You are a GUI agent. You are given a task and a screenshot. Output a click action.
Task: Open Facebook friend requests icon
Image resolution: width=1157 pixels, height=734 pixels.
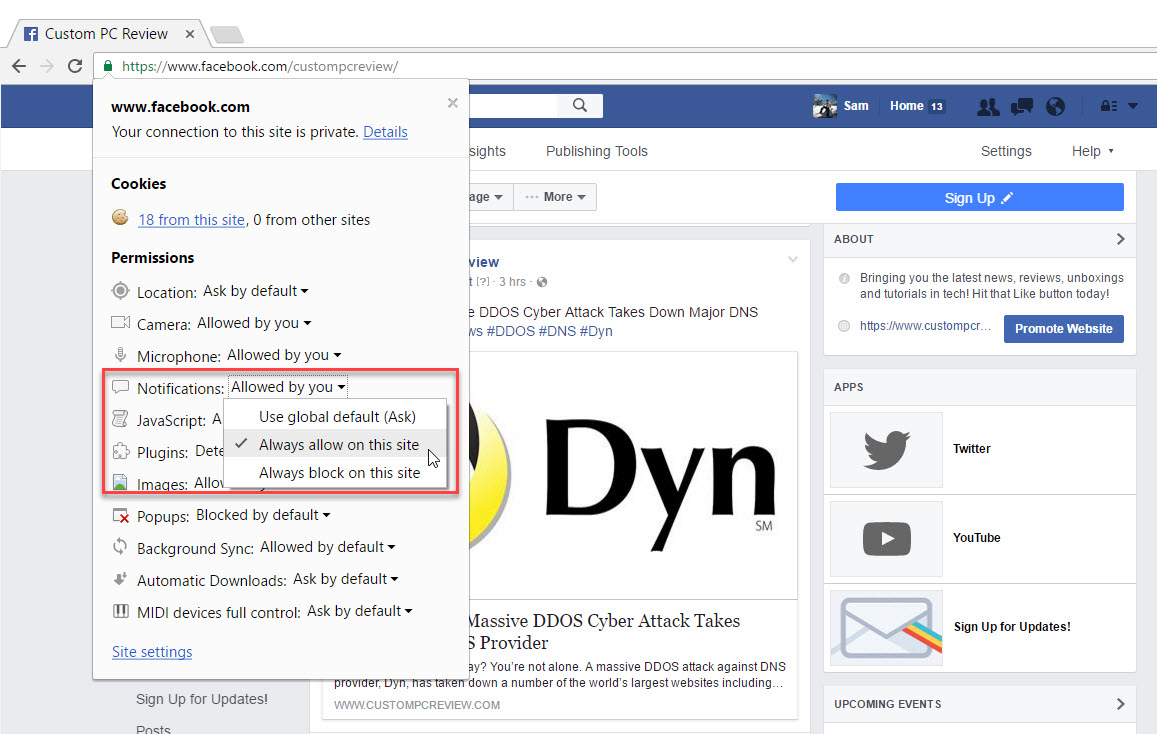click(988, 106)
